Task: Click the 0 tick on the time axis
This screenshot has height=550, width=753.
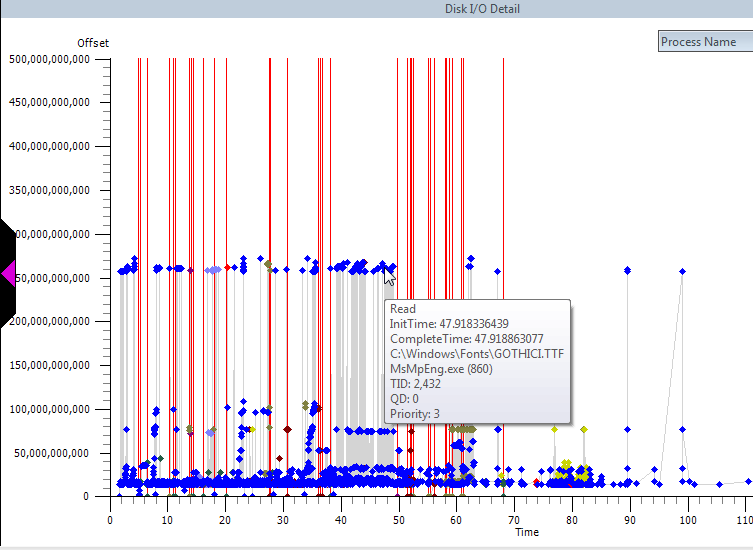Action: click(110, 520)
